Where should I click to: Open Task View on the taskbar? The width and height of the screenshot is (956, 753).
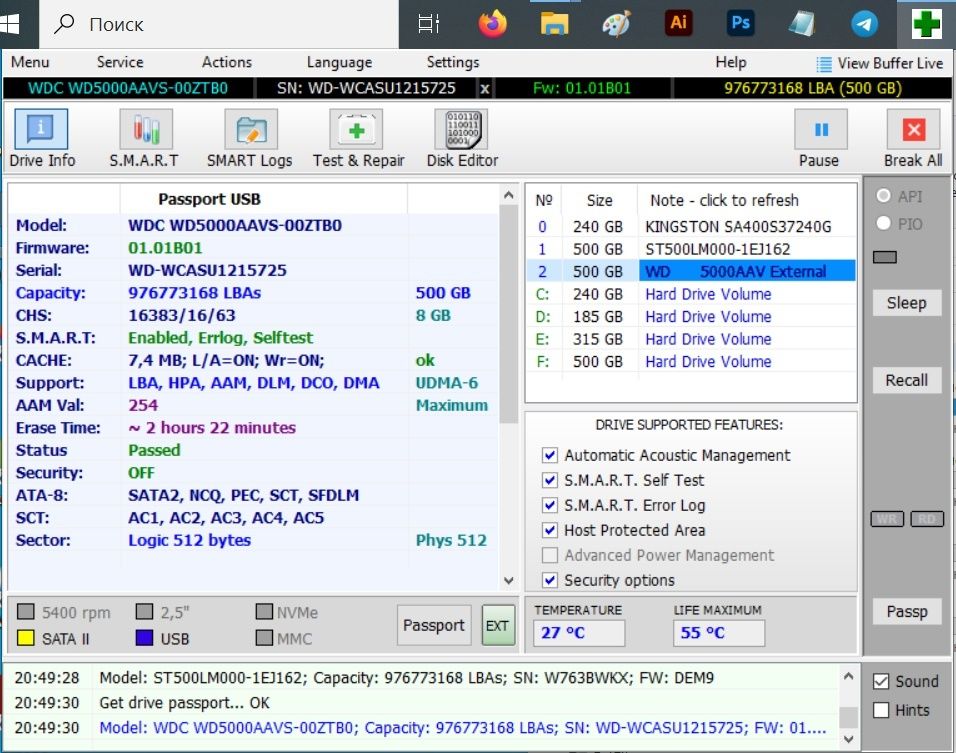click(429, 24)
